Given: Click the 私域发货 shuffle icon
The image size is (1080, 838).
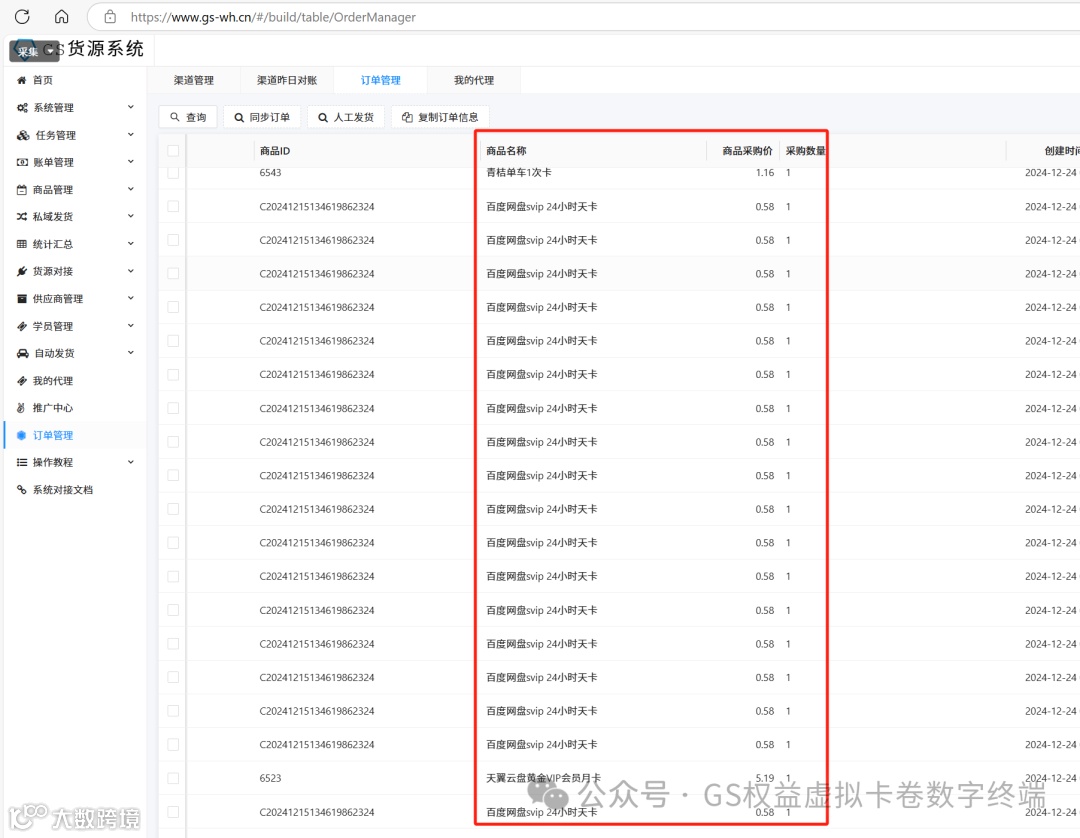Looking at the screenshot, I should click(x=22, y=216).
